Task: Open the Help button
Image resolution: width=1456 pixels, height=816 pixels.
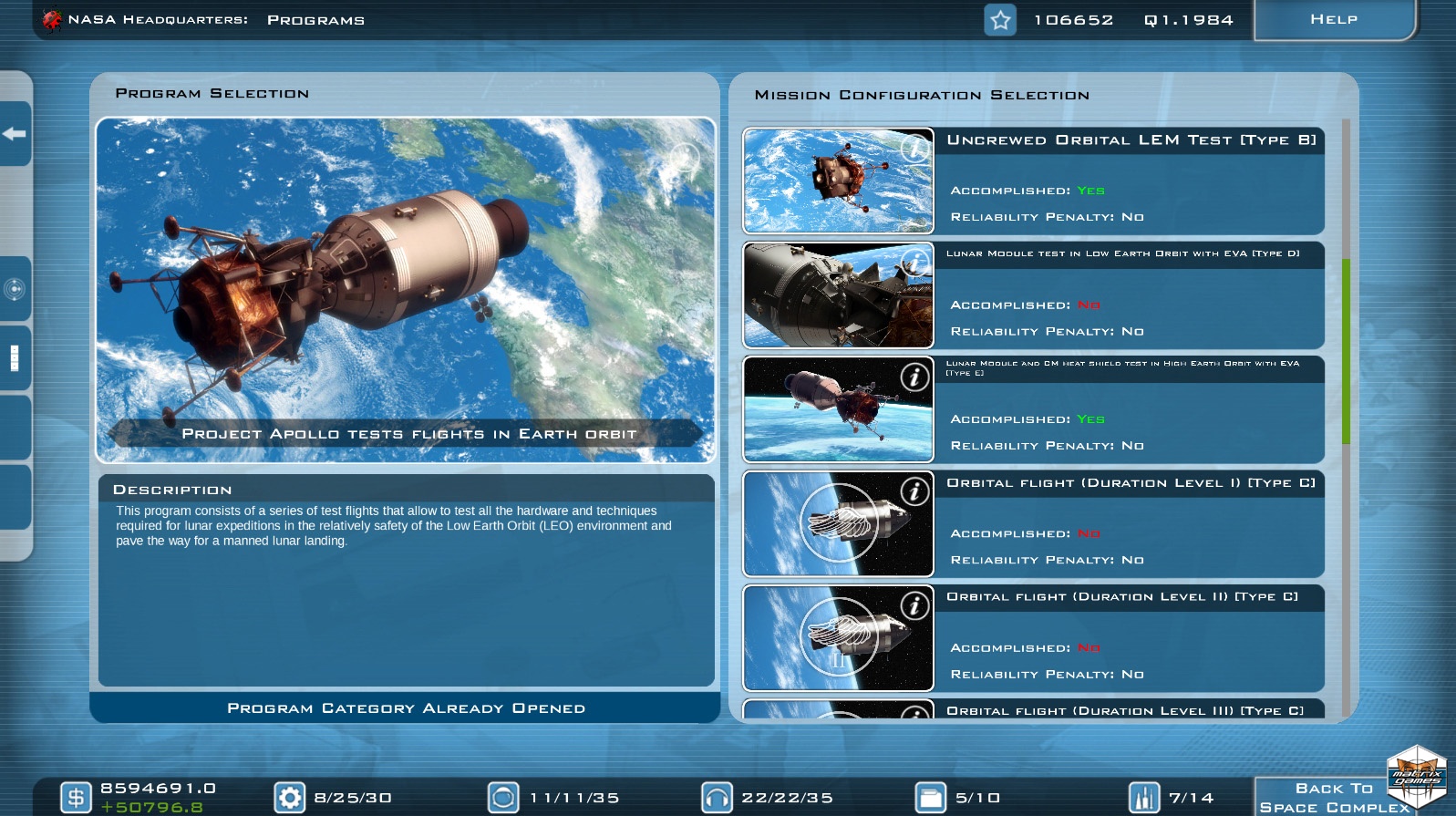Action: [1334, 19]
